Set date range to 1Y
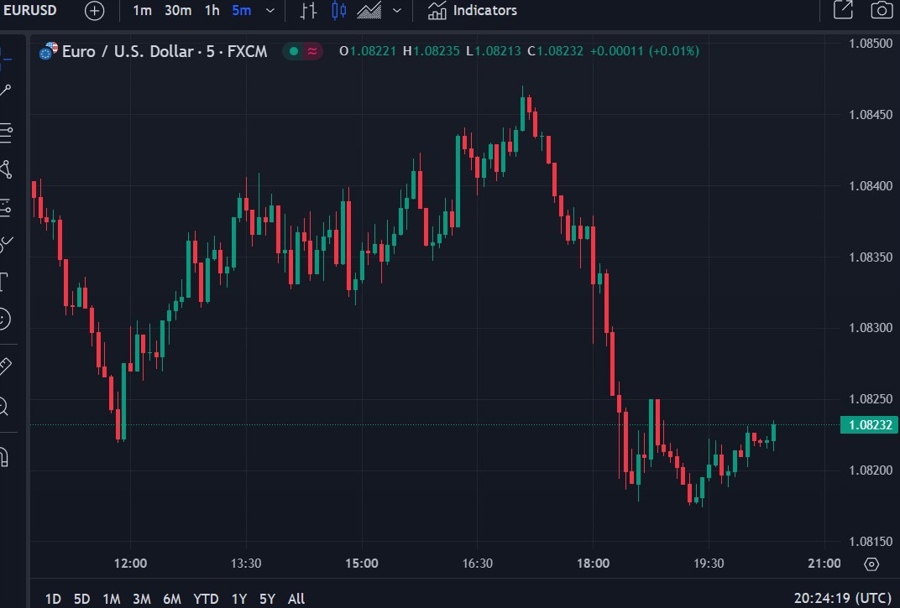 239,599
